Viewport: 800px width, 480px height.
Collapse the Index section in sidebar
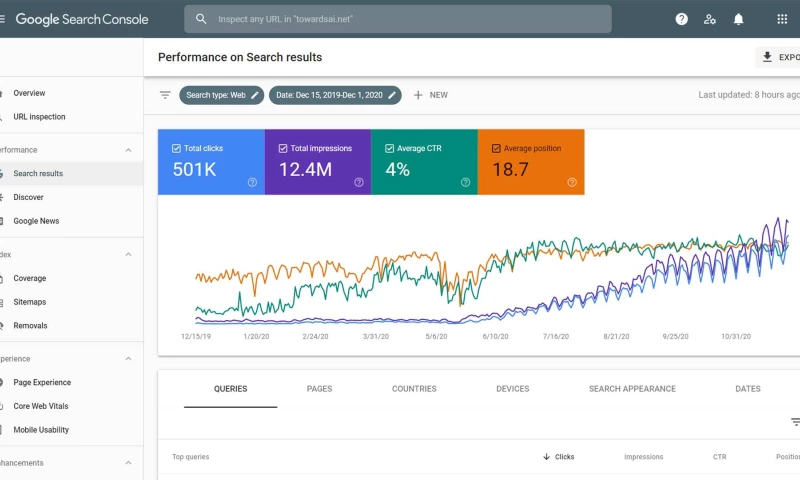coord(128,255)
